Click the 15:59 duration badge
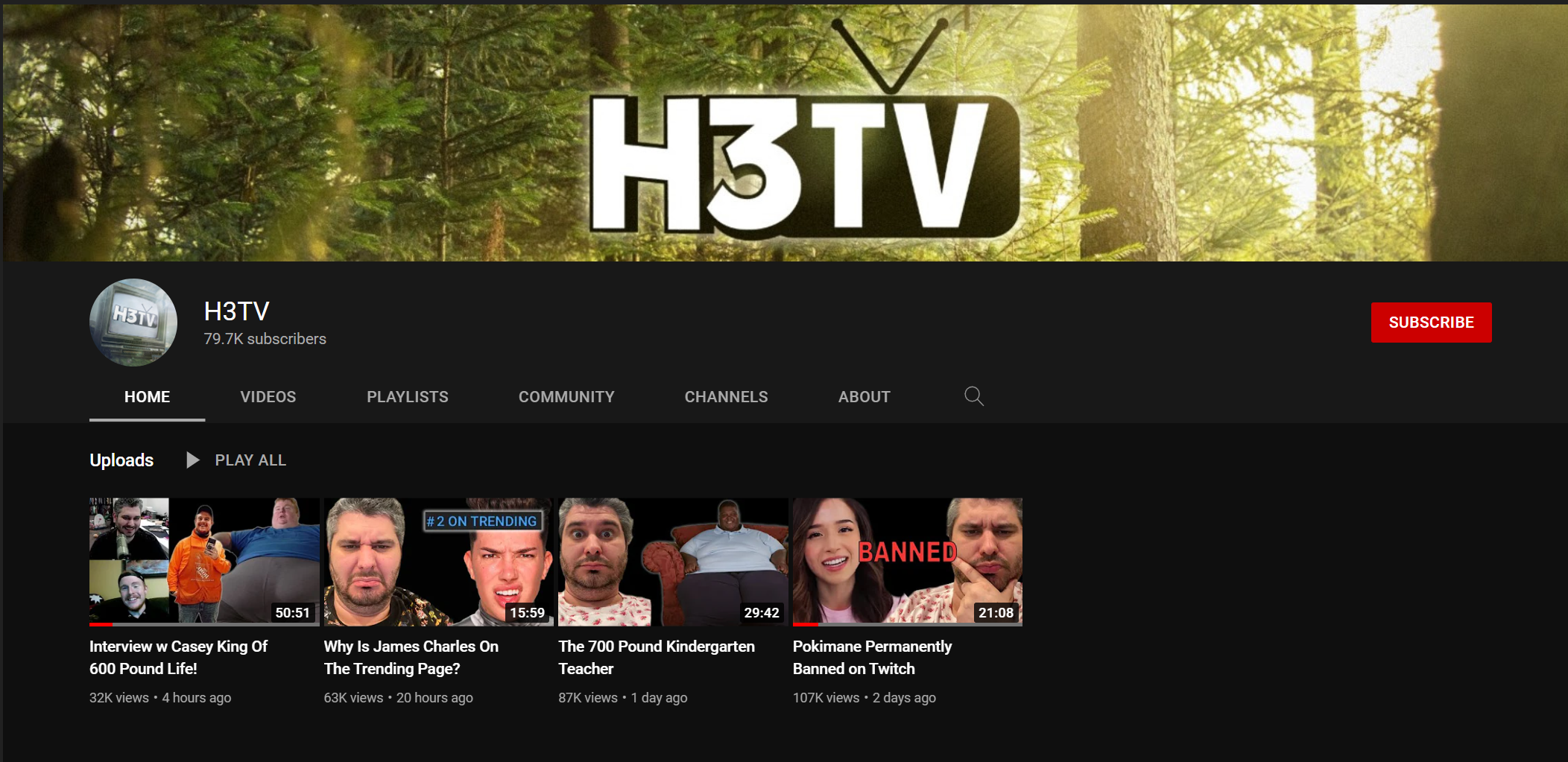 527,612
